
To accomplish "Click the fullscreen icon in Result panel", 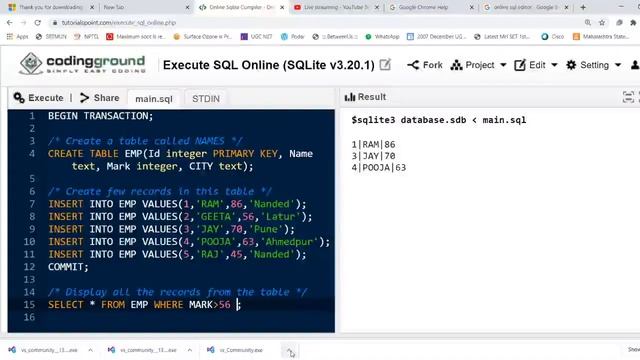I will click(628, 97).
